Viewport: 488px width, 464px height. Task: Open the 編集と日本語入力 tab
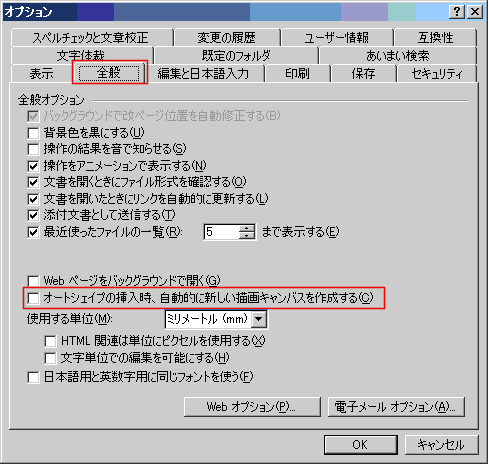click(x=203, y=73)
